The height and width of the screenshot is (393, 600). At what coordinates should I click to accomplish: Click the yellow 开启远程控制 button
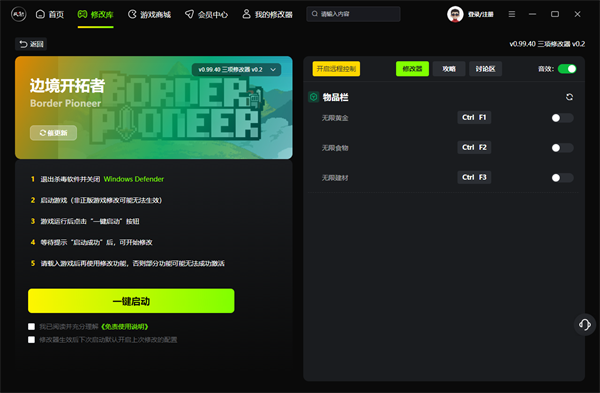pos(336,69)
